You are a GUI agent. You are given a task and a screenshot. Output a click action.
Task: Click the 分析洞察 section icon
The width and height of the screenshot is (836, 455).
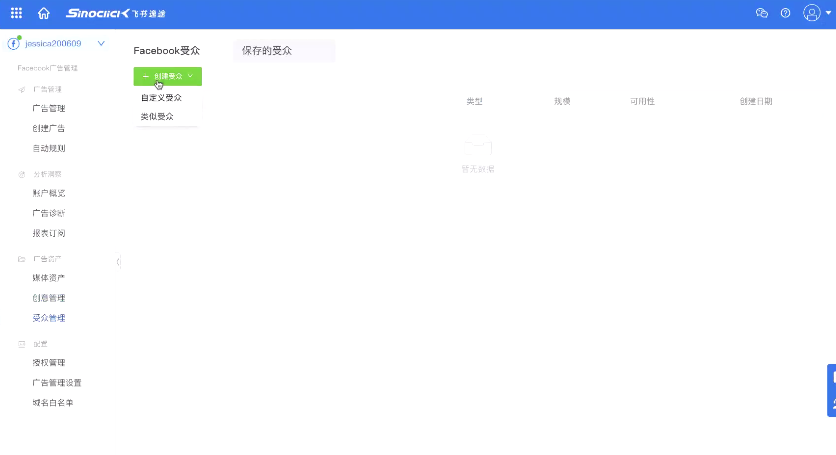pyautogui.click(x=22, y=174)
